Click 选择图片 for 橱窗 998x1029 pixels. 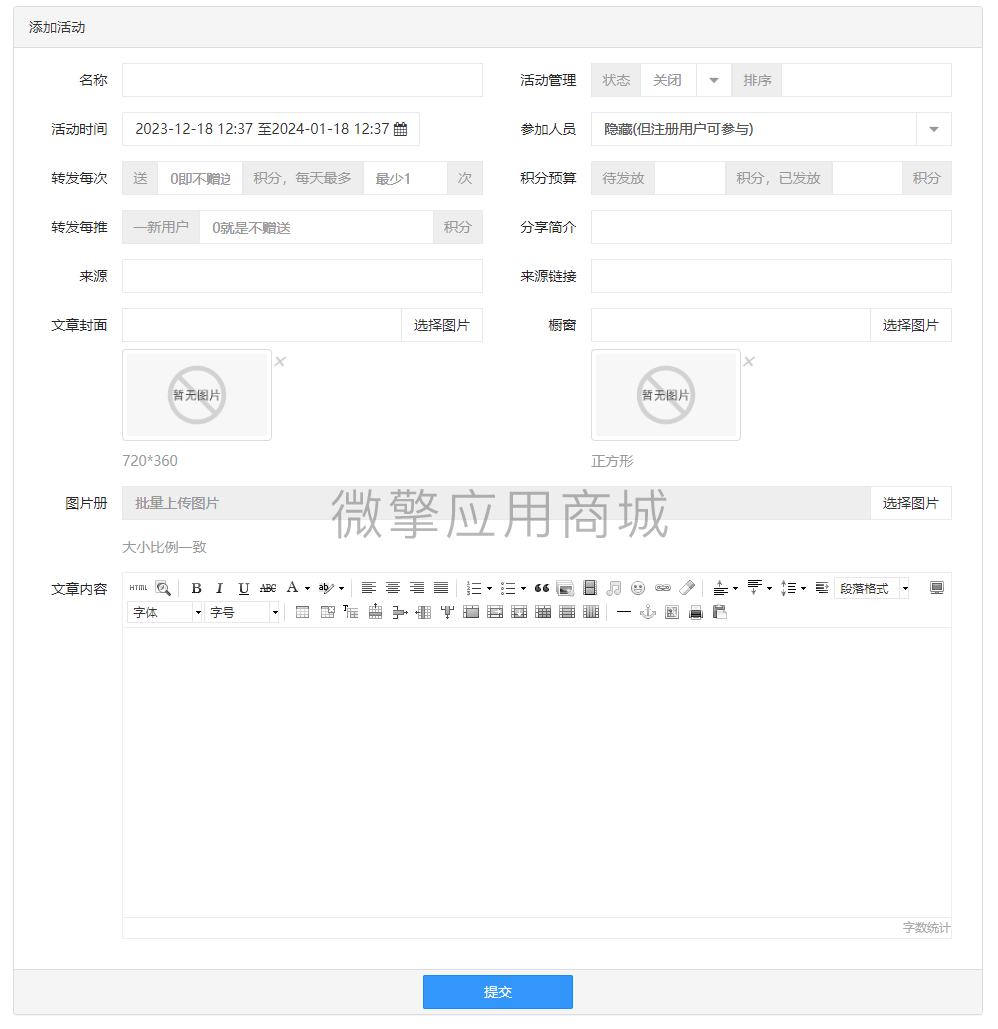tap(911, 325)
